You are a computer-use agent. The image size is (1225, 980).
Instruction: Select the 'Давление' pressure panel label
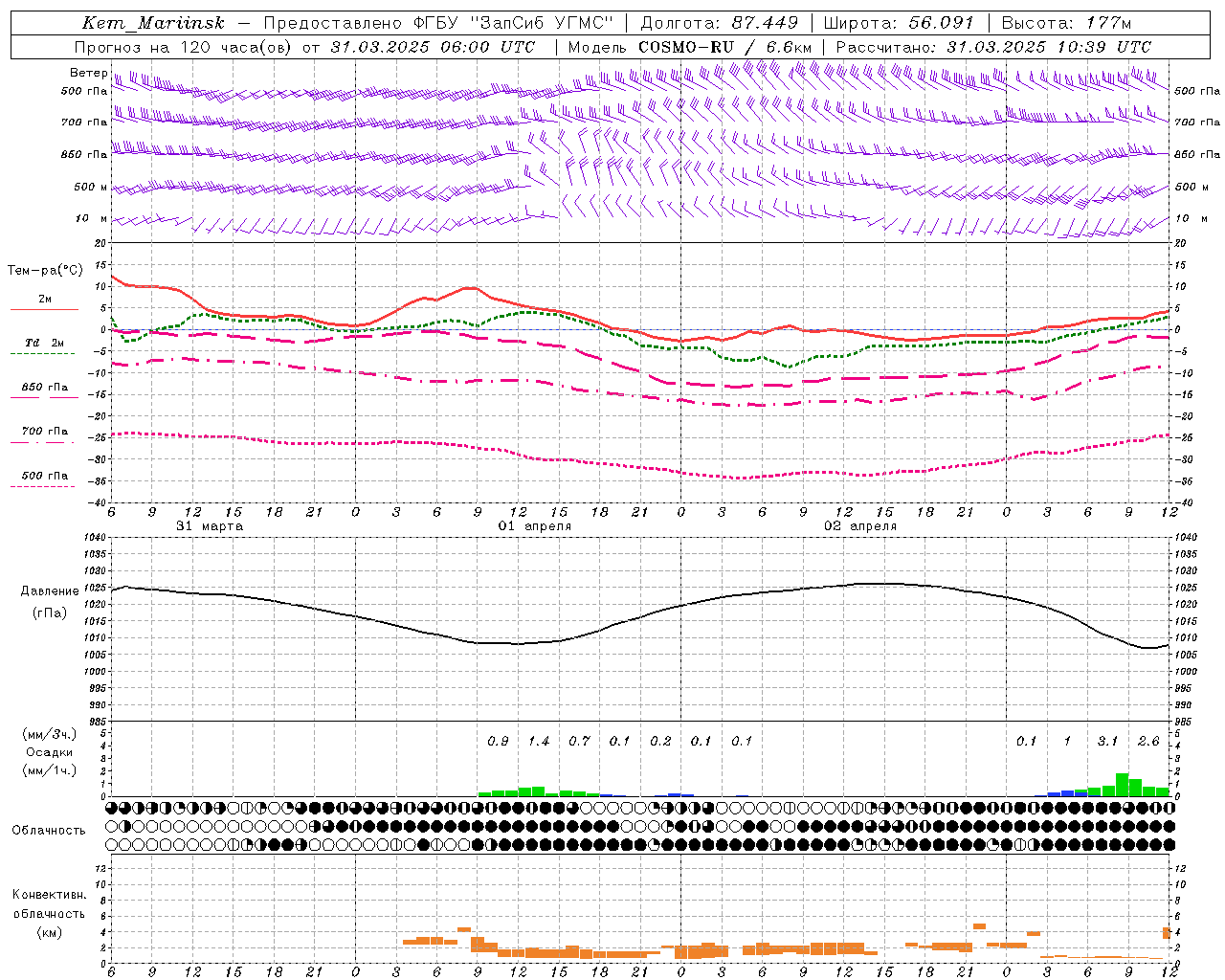tap(50, 591)
